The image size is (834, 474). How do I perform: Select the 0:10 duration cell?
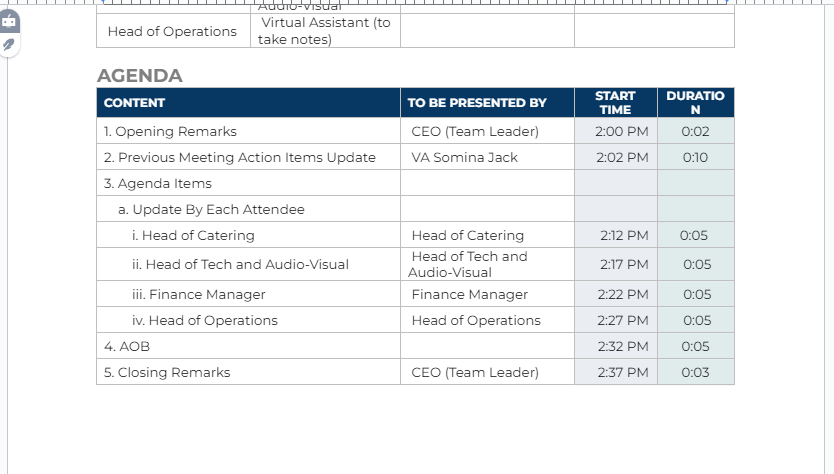coord(696,157)
